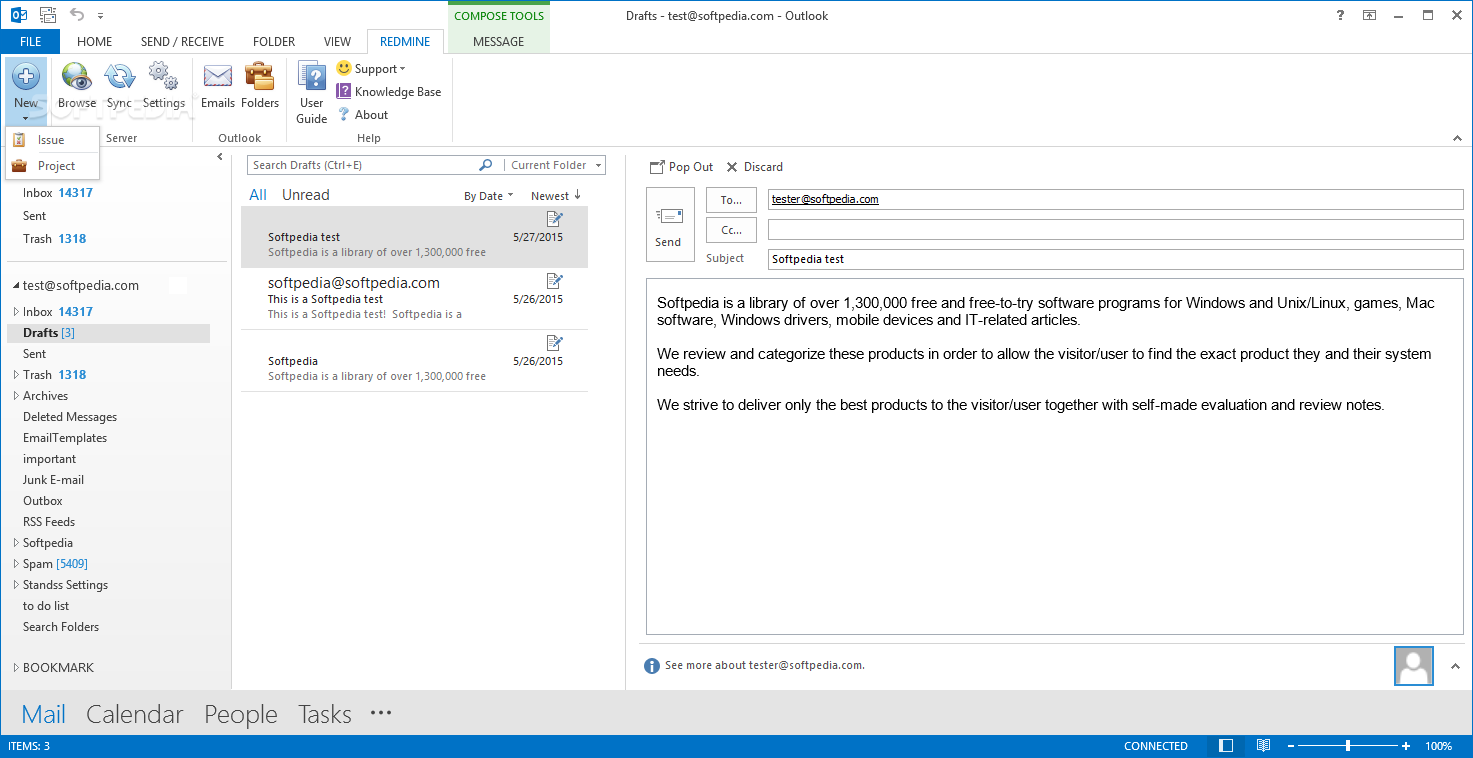Open more navigation options ellipsis
Screen dimensions: 1473x758
click(x=381, y=713)
